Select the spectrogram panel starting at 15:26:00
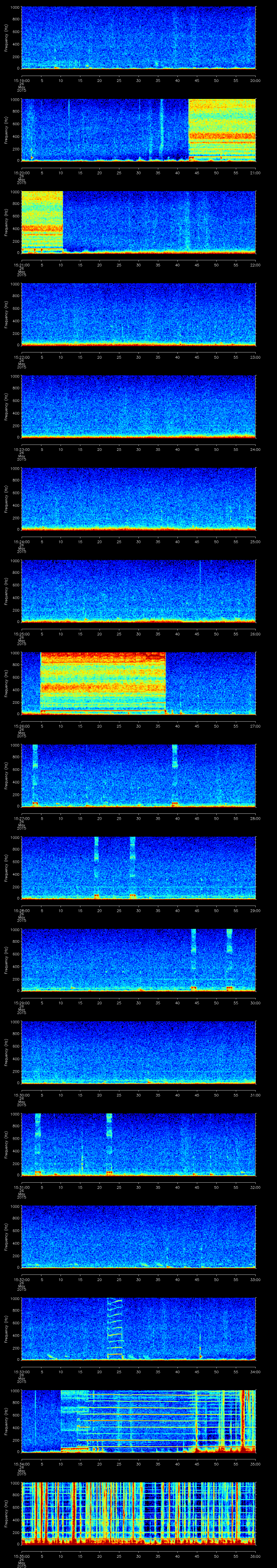Image resolution: width=277 pixels, height=1568 pixels. (x=138, y=683)
